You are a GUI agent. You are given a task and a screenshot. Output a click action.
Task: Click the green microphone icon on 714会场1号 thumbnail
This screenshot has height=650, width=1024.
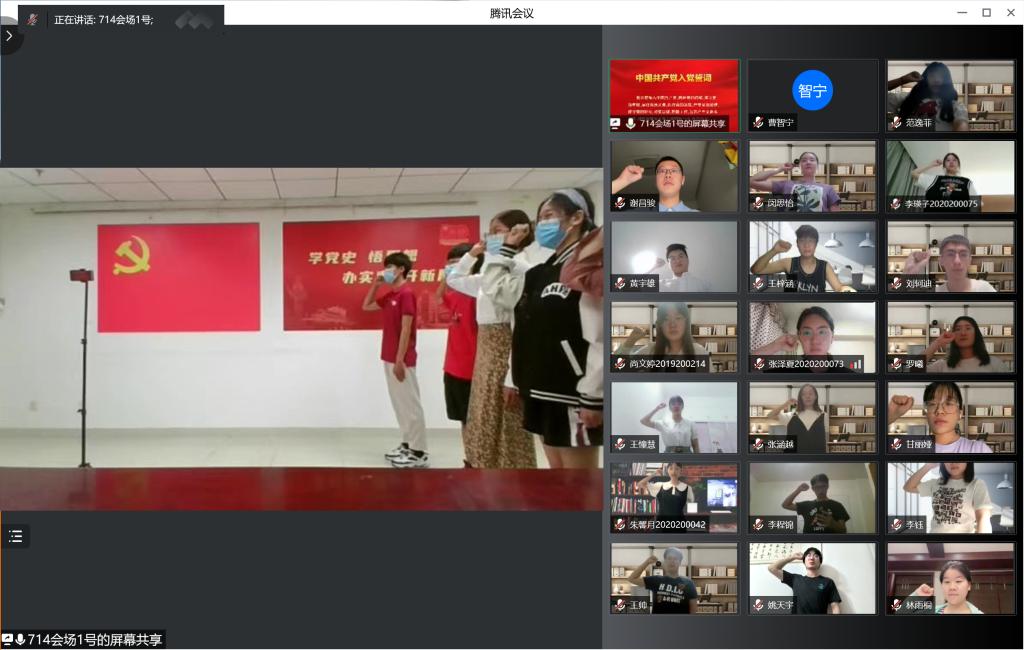click(x=631, y=123)
